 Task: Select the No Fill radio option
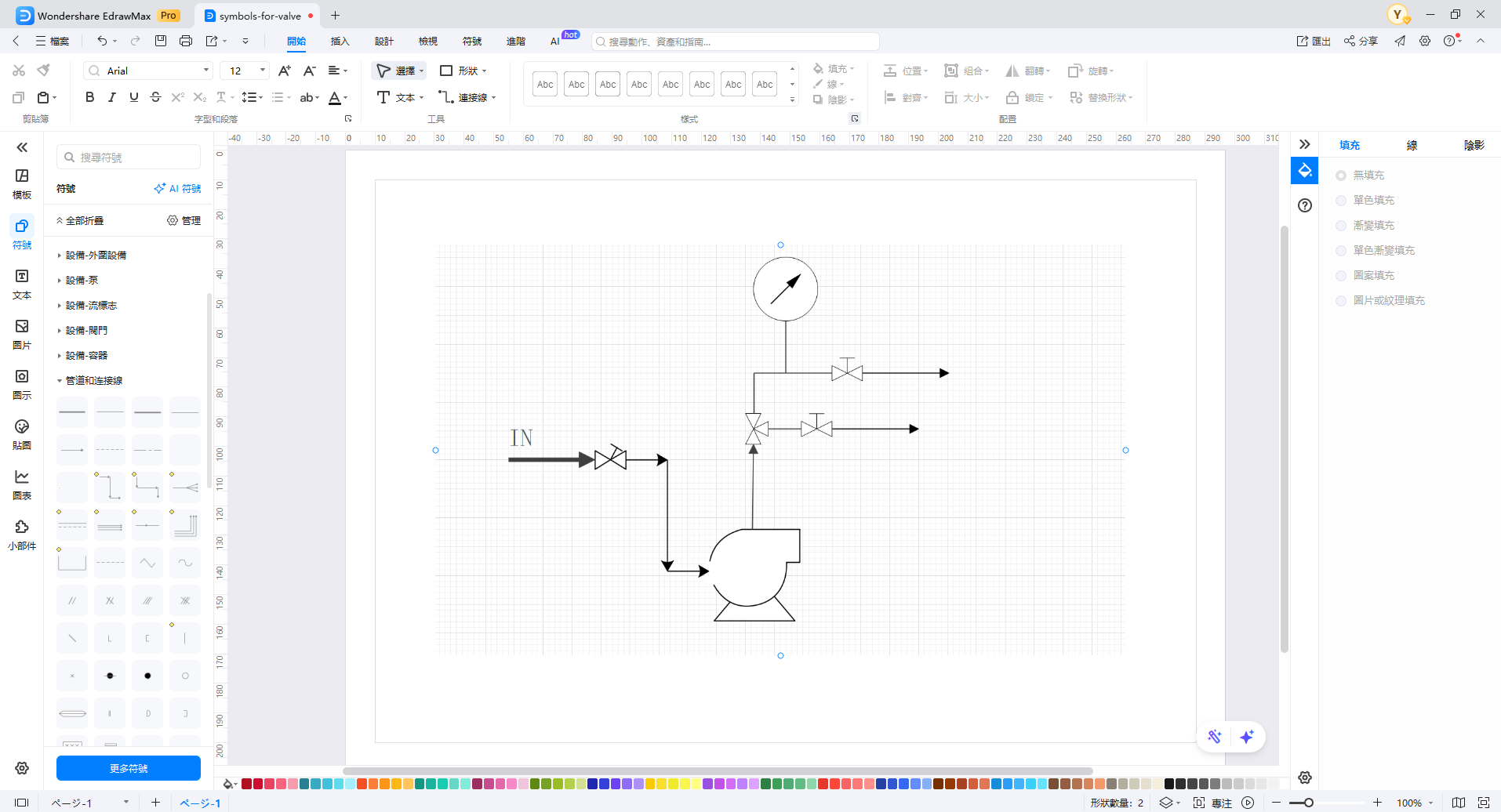tap(1341, 176)
